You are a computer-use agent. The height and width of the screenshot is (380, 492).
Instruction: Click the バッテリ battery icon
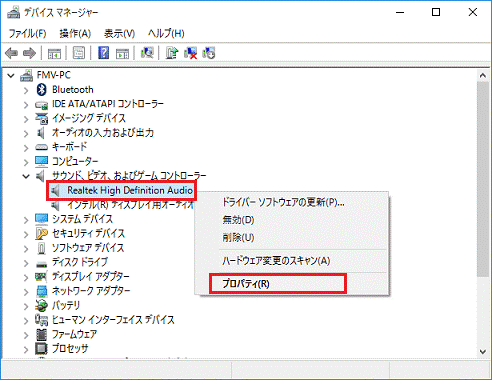41,305
